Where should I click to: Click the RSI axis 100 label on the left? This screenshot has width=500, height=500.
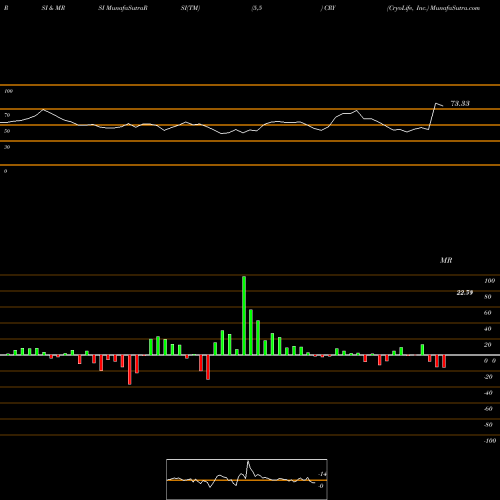tap(8, 91)
